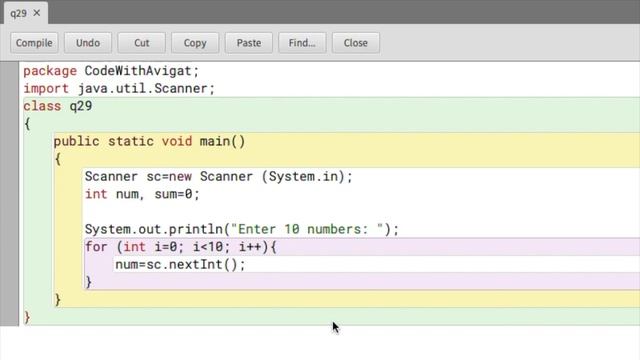Click the class closing brace

click(x=27, y=317)
